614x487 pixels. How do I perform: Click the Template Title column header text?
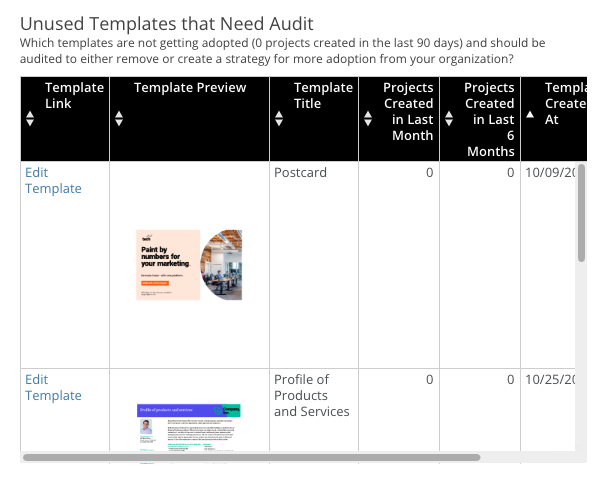323,96
